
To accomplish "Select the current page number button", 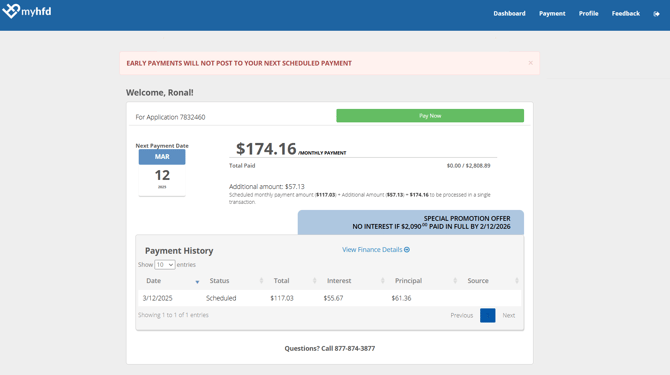I will point(488,316).
